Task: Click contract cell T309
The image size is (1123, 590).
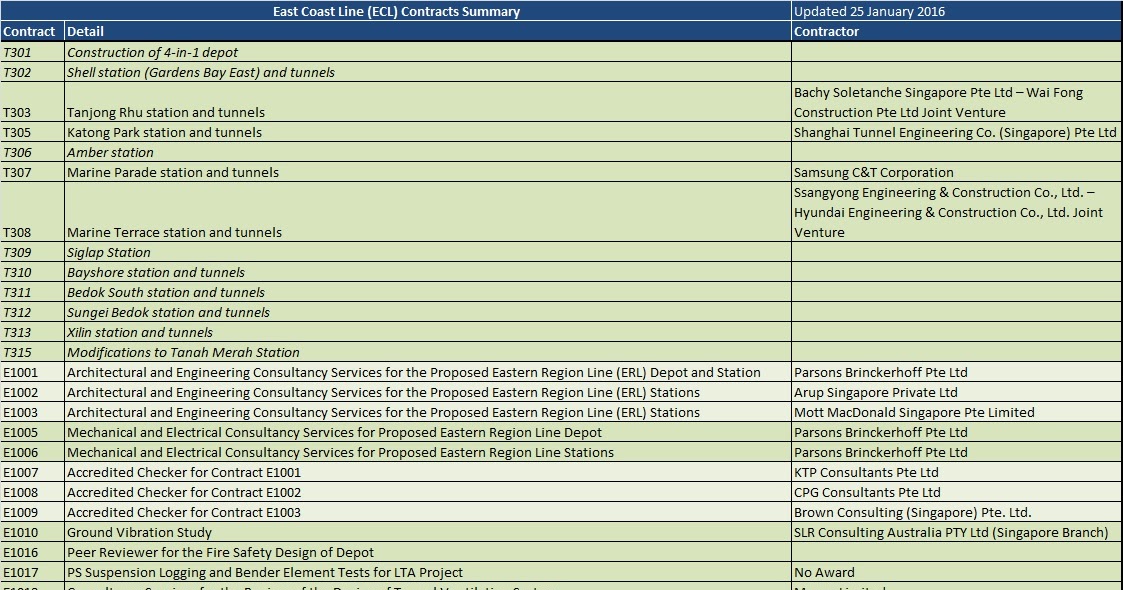Action: [x=32, y=253]
